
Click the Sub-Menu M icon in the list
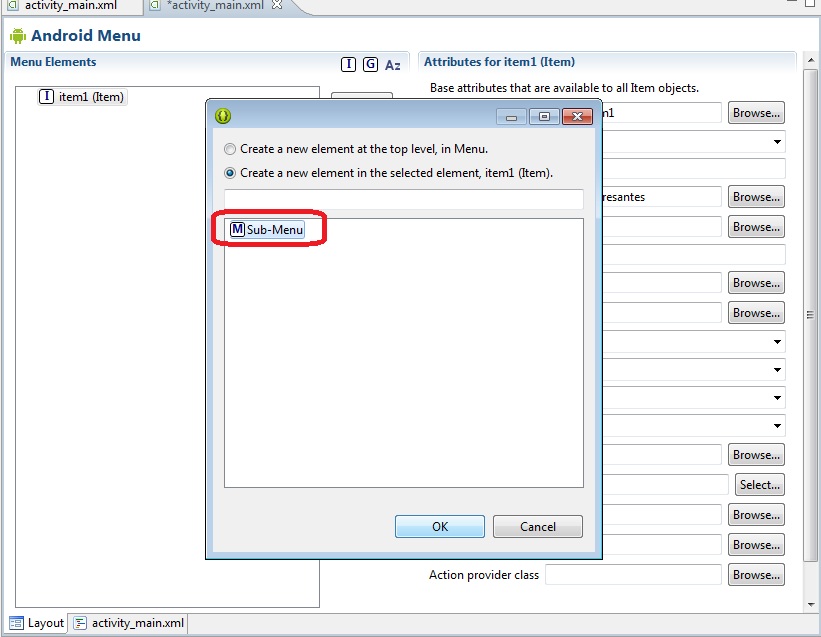coord(238,229)
